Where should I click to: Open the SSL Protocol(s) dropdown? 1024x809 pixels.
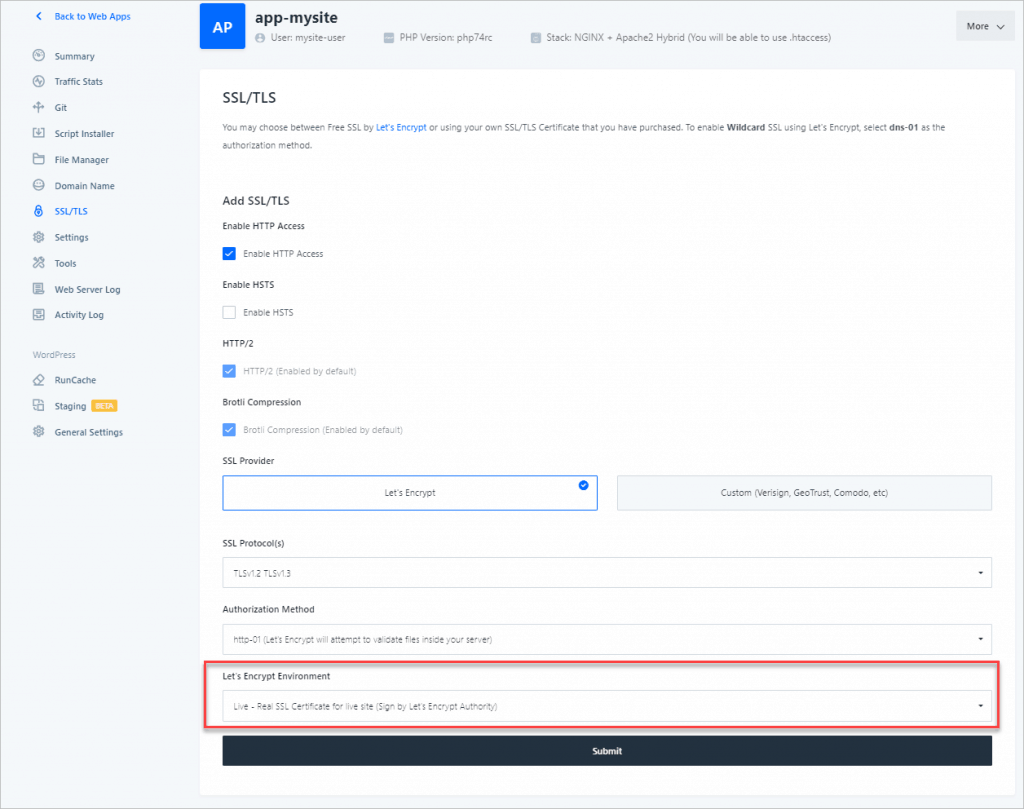pyautogui.click(x=607, y=572)
